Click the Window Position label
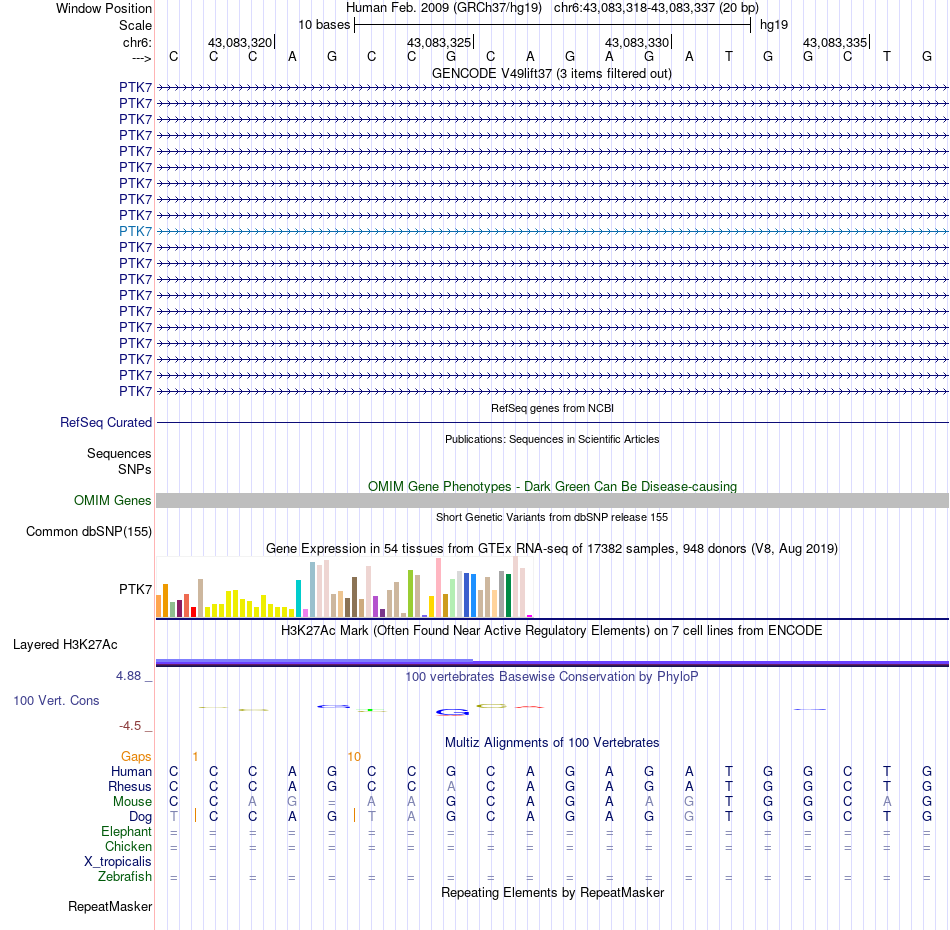 click(x=104, y=8)
